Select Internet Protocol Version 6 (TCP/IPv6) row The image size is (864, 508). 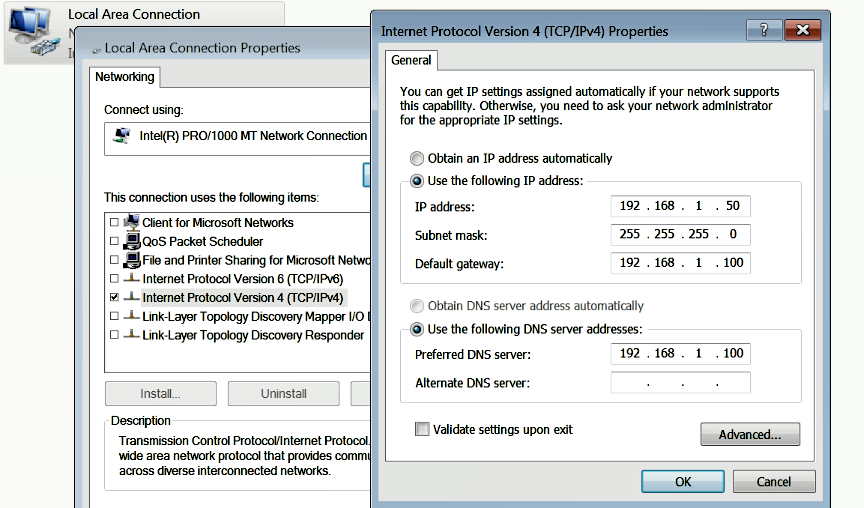pos(242,279)
